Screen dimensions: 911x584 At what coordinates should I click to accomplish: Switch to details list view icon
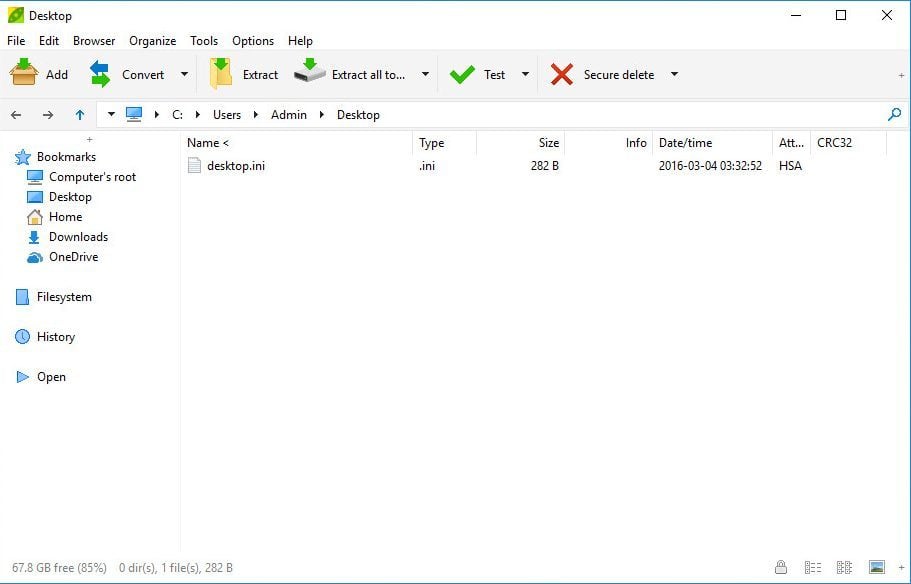[812, 567]
